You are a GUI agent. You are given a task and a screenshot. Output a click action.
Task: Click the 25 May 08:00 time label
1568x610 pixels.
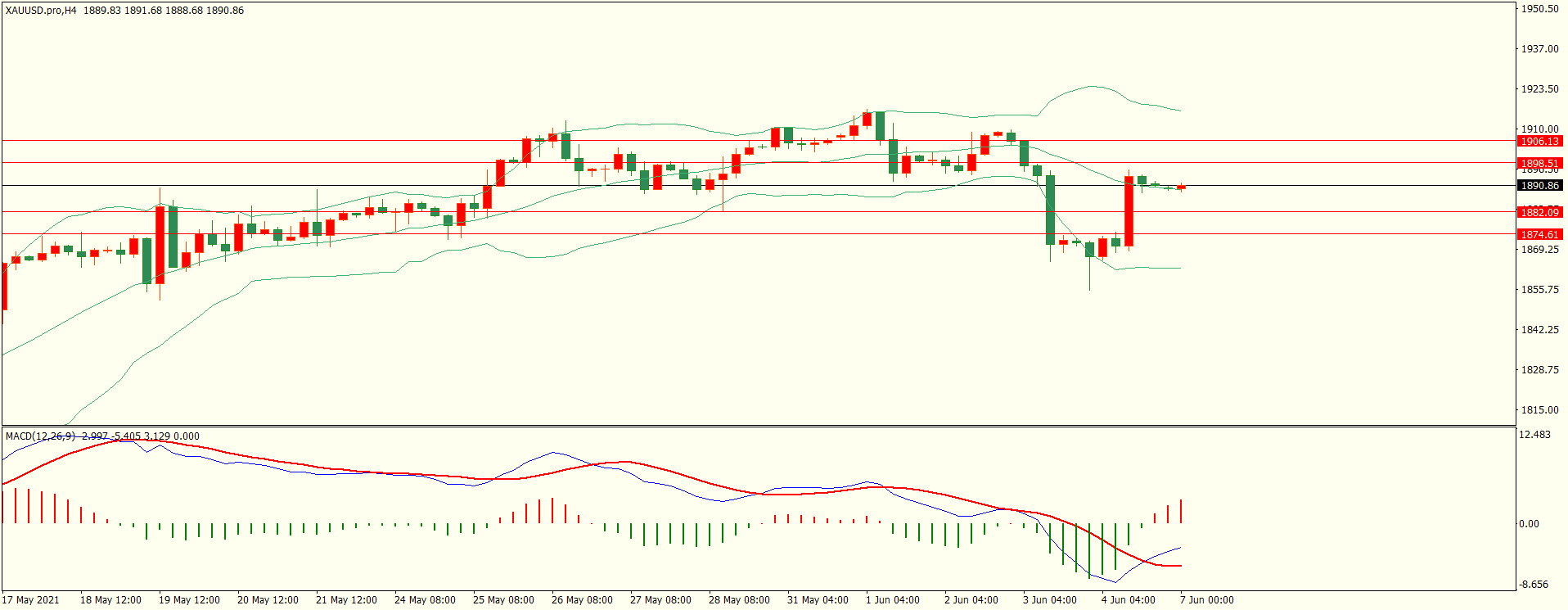pos(503,600)
